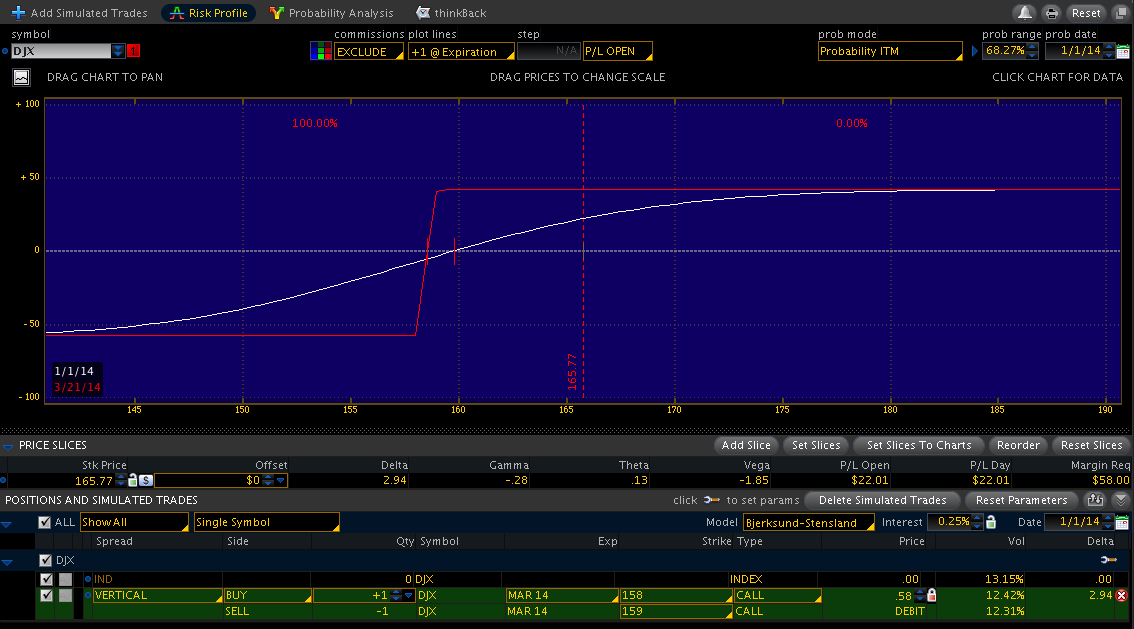The height and width of the screenshot is (629, 1134).
Task: Click the Set Slices To Charts button
Action: coord(918,445)
